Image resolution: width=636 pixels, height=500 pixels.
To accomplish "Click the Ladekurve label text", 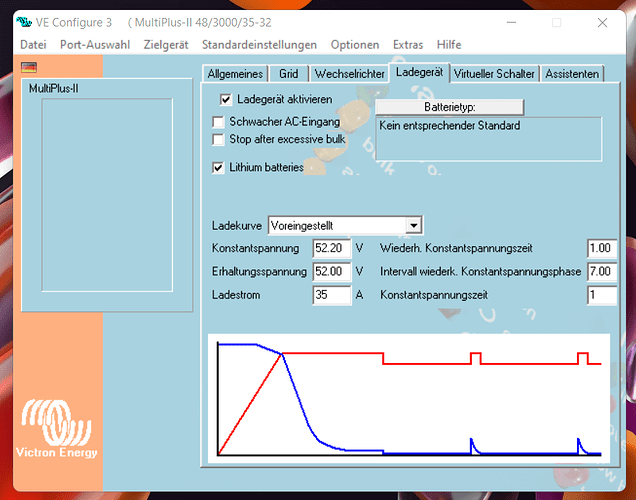I will (x=237, y=226).
